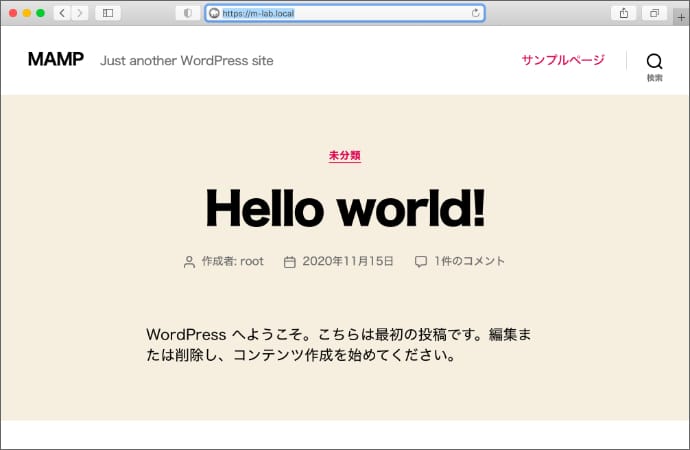Click the Safari back button

(61, 13)
